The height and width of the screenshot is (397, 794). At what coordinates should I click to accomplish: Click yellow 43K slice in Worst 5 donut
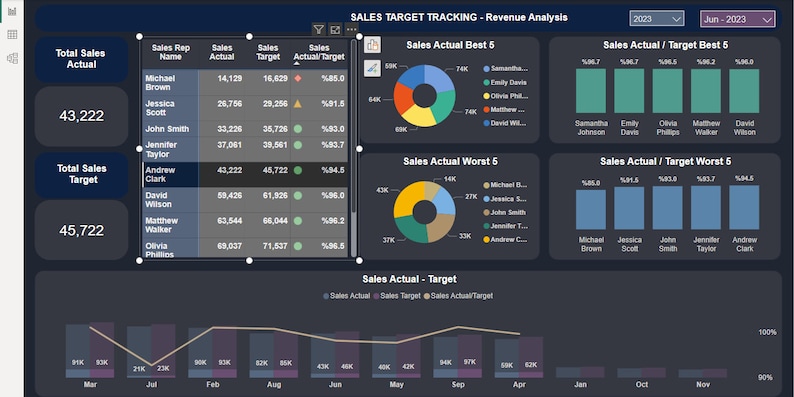(407, 198)
